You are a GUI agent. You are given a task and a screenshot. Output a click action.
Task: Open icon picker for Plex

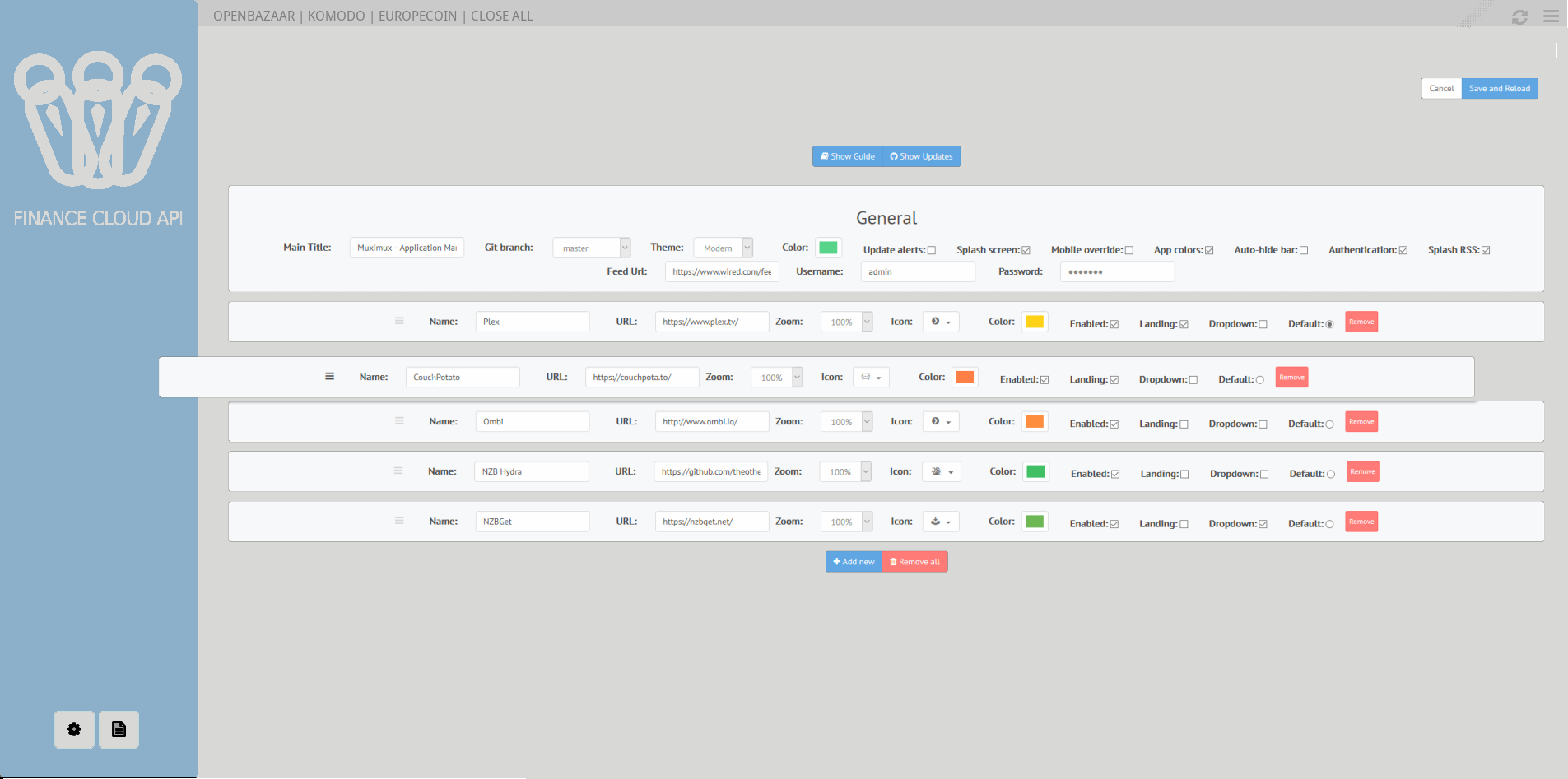[941, 322]
